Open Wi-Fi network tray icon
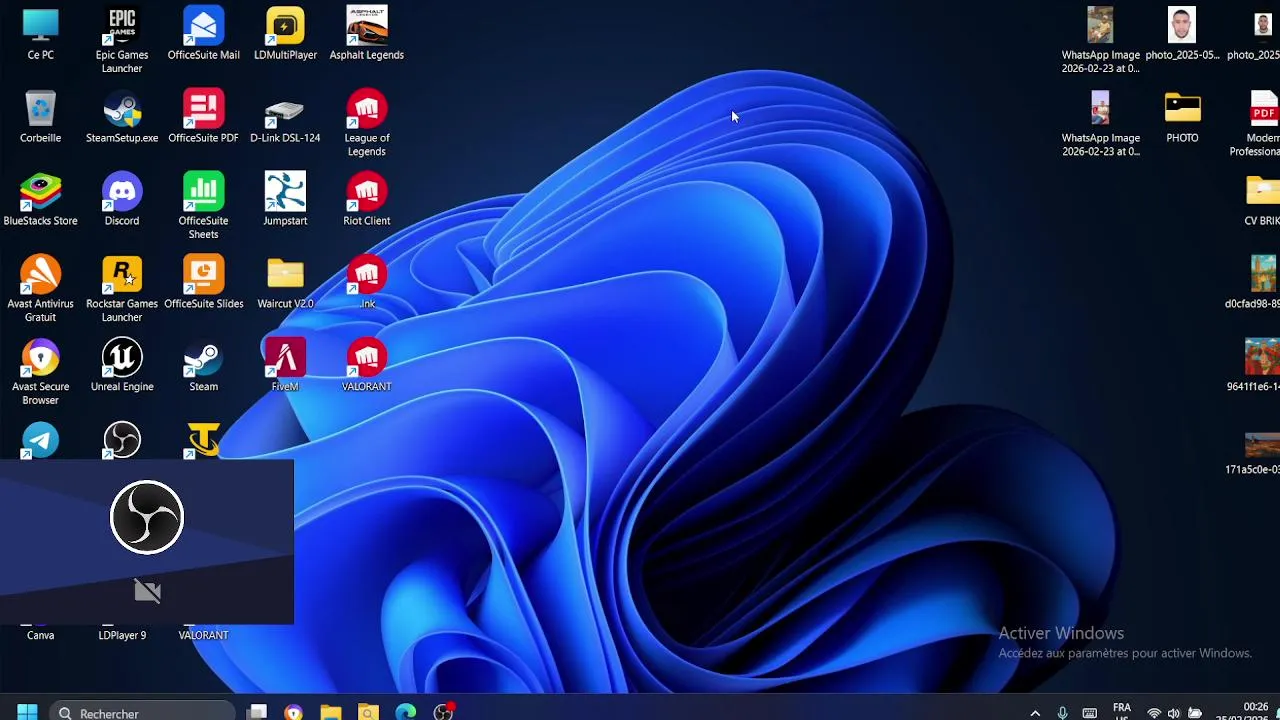Viewport: 1280px width, 720px height. tap(1154, 713)
